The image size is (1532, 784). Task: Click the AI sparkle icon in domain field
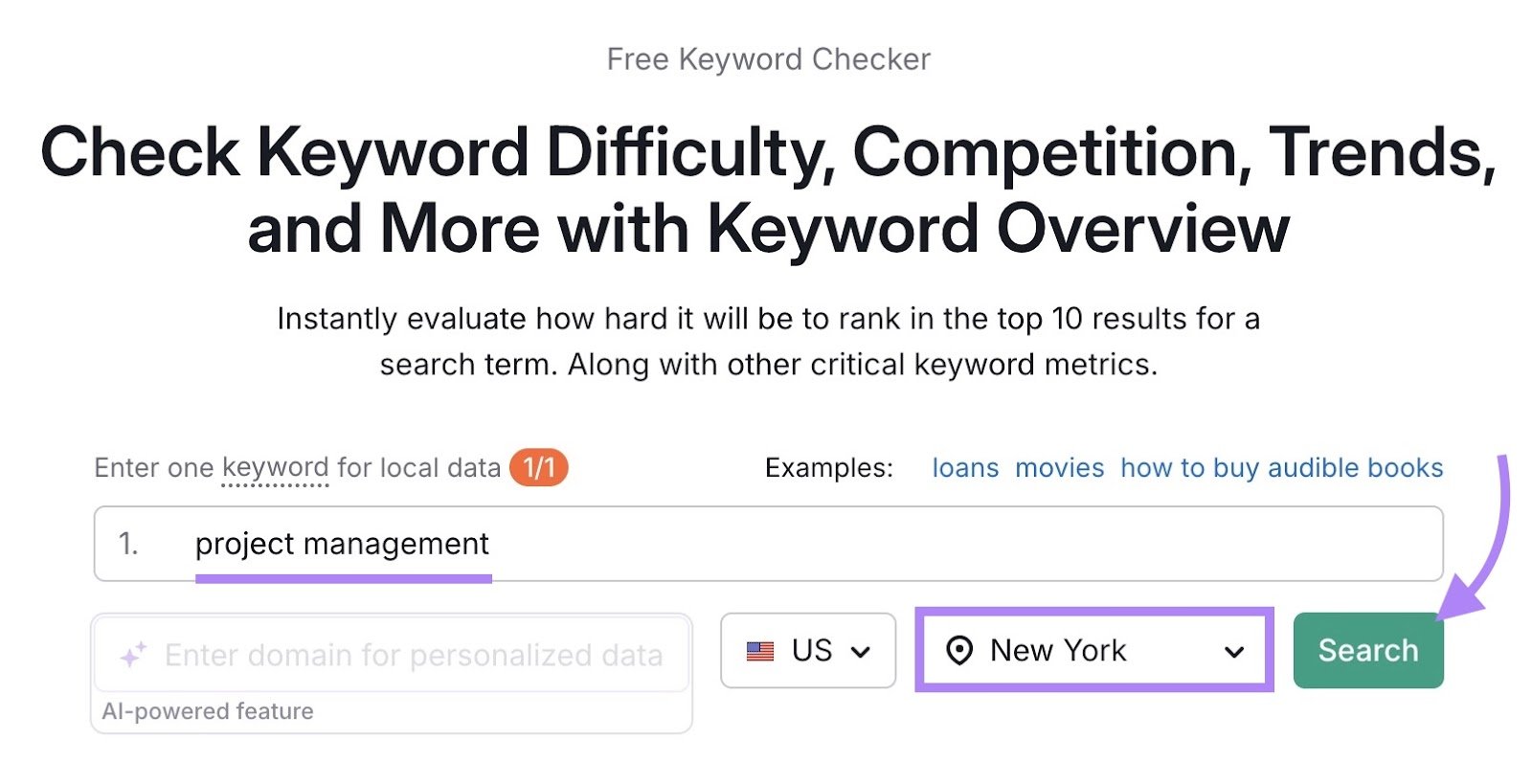point(134,653)
